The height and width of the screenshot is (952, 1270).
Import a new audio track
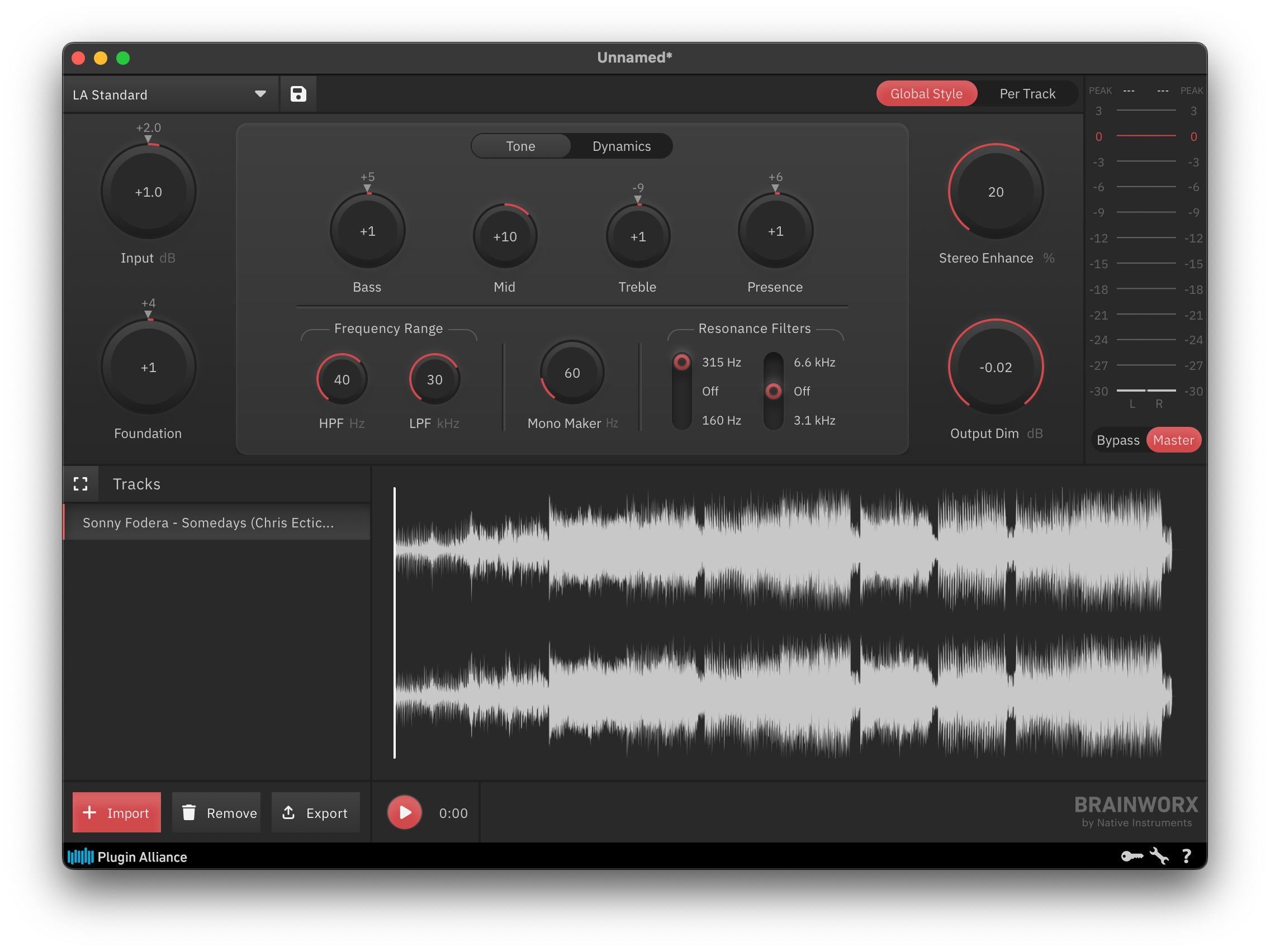point(117,812)
